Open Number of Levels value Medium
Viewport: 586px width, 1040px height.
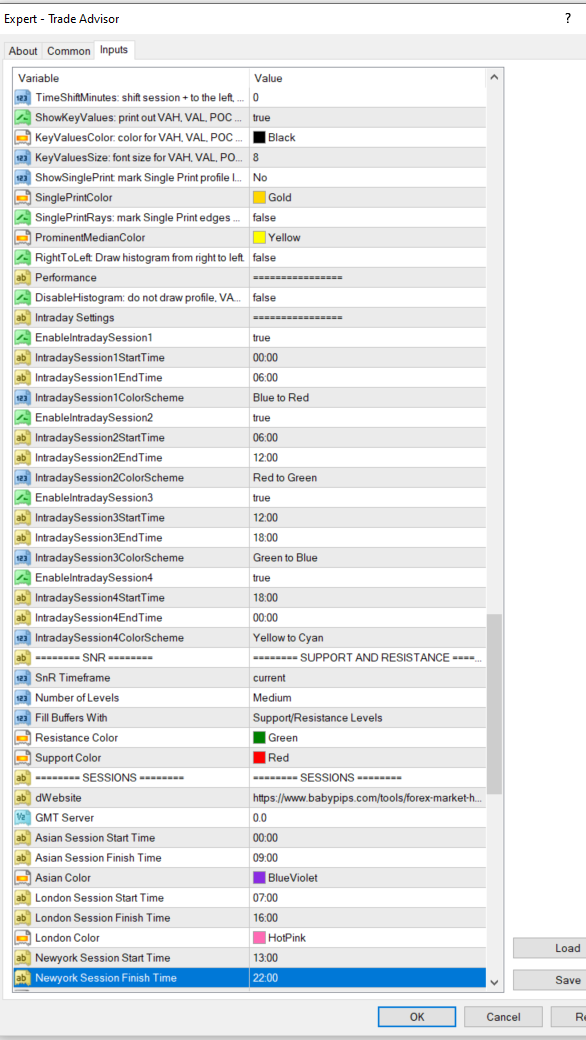click(367, 697)
